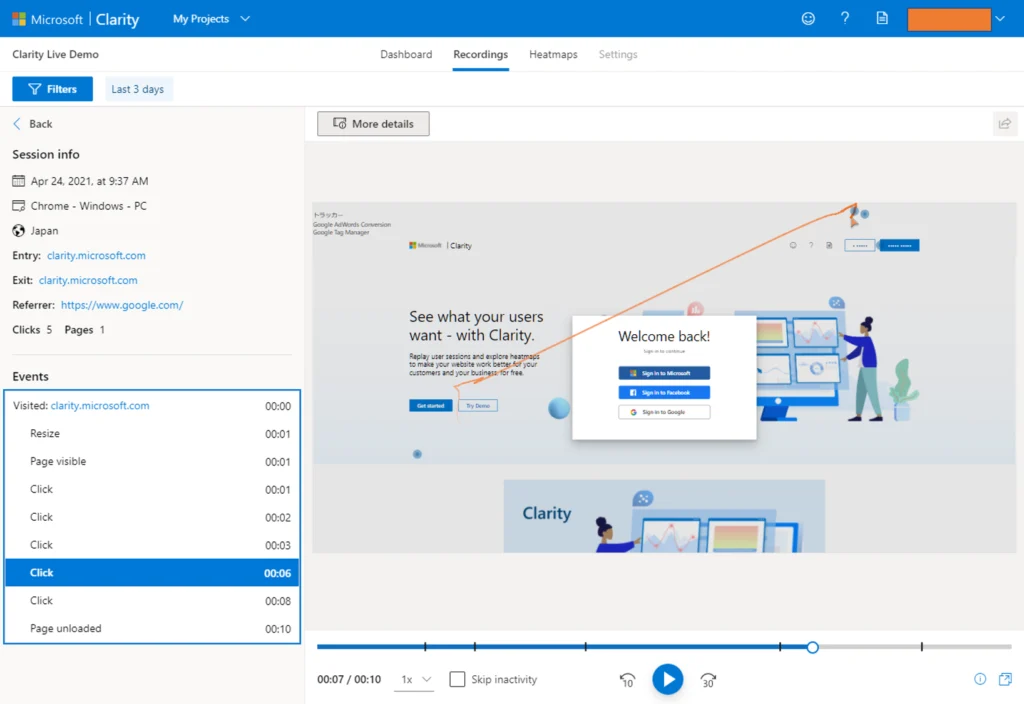The width and height of the screenshot is (1024, 704).
Task: Open the Entry clarity.microsoft.com link
Action: [x=96, y=255]
